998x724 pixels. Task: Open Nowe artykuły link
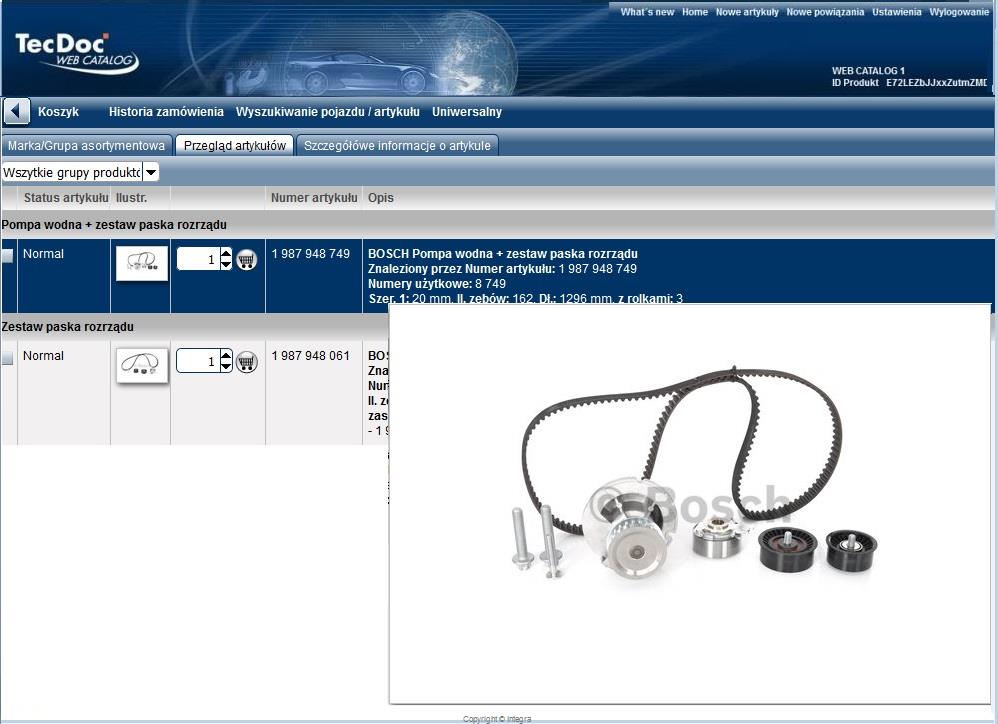pyautogui.click(x=747, y=12)
